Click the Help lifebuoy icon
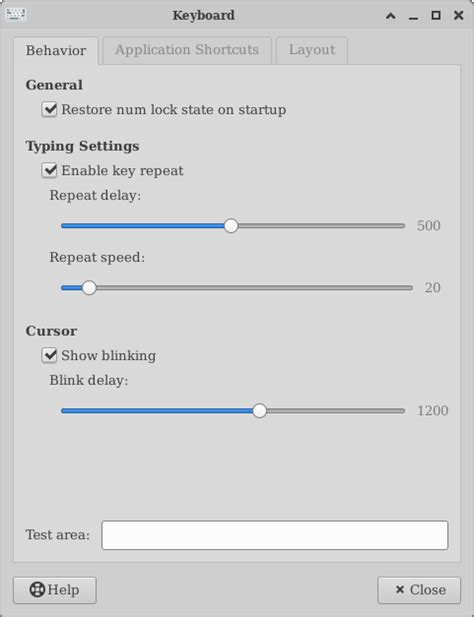 tap(37, 589)
